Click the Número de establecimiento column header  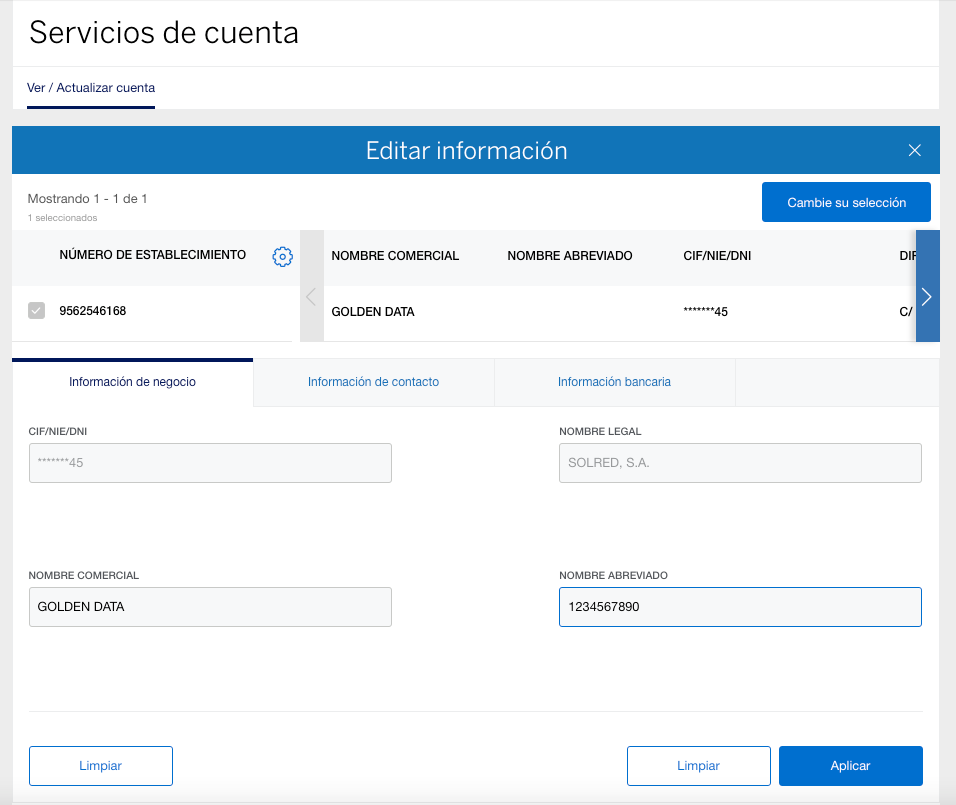coord(152,255)
